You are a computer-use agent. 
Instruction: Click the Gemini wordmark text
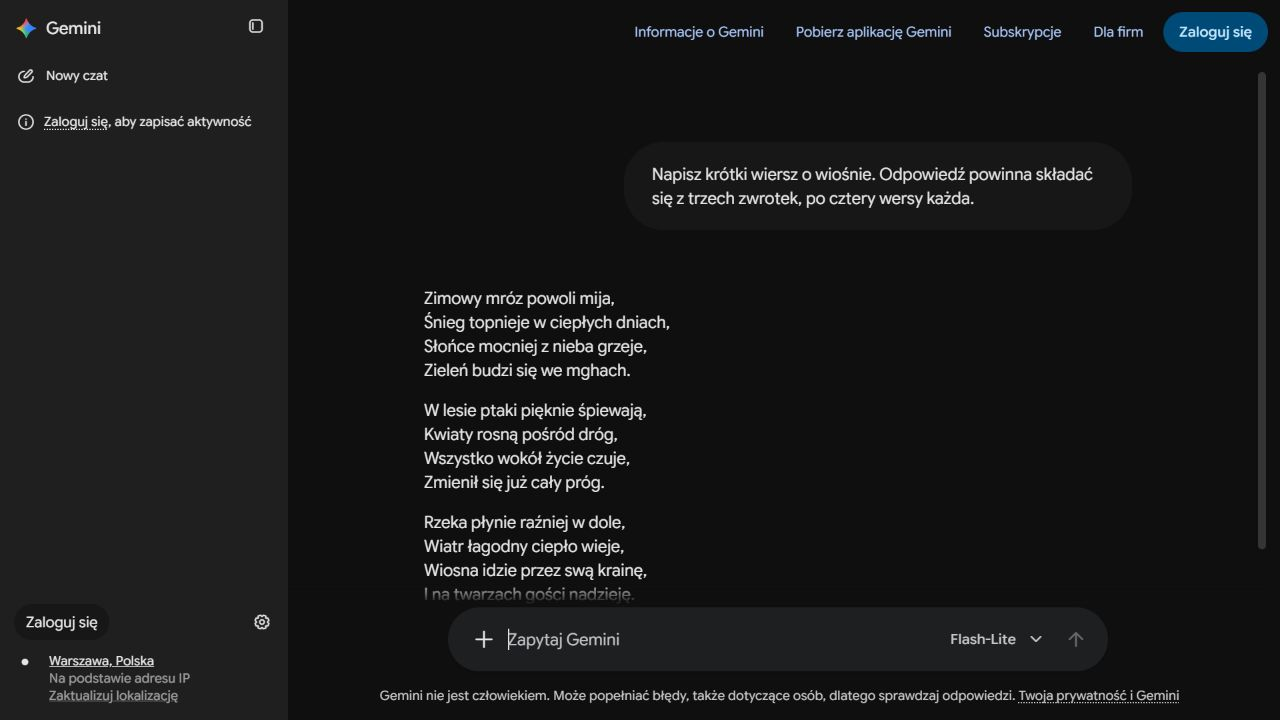click(74, 28)
